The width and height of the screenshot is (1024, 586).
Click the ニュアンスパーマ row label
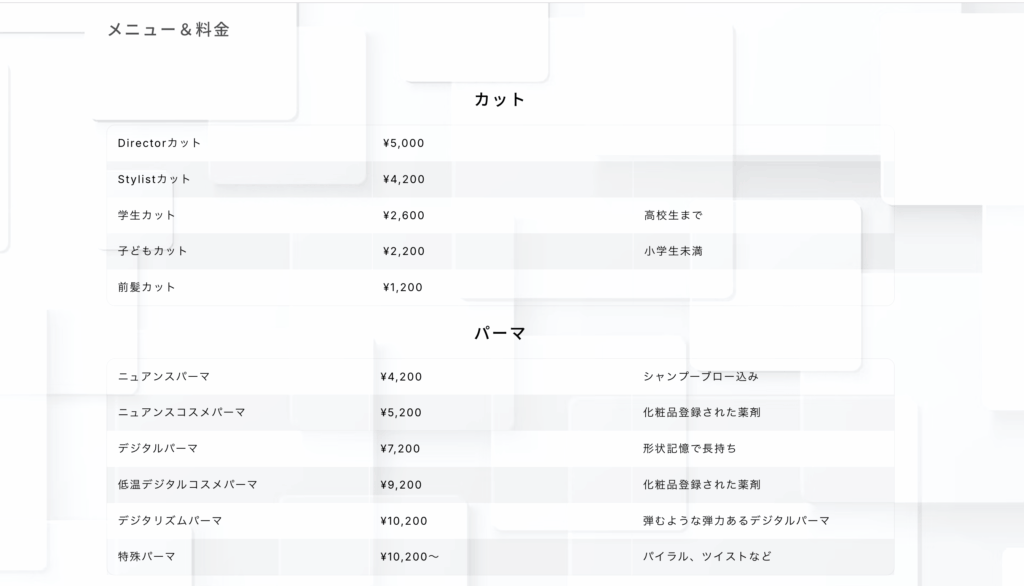pyautogui.click(x=164, y=376)
